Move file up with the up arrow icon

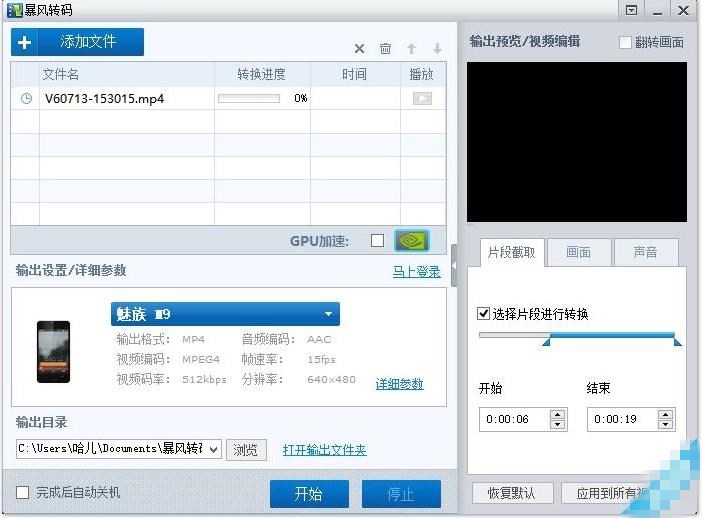pos(411,48)
